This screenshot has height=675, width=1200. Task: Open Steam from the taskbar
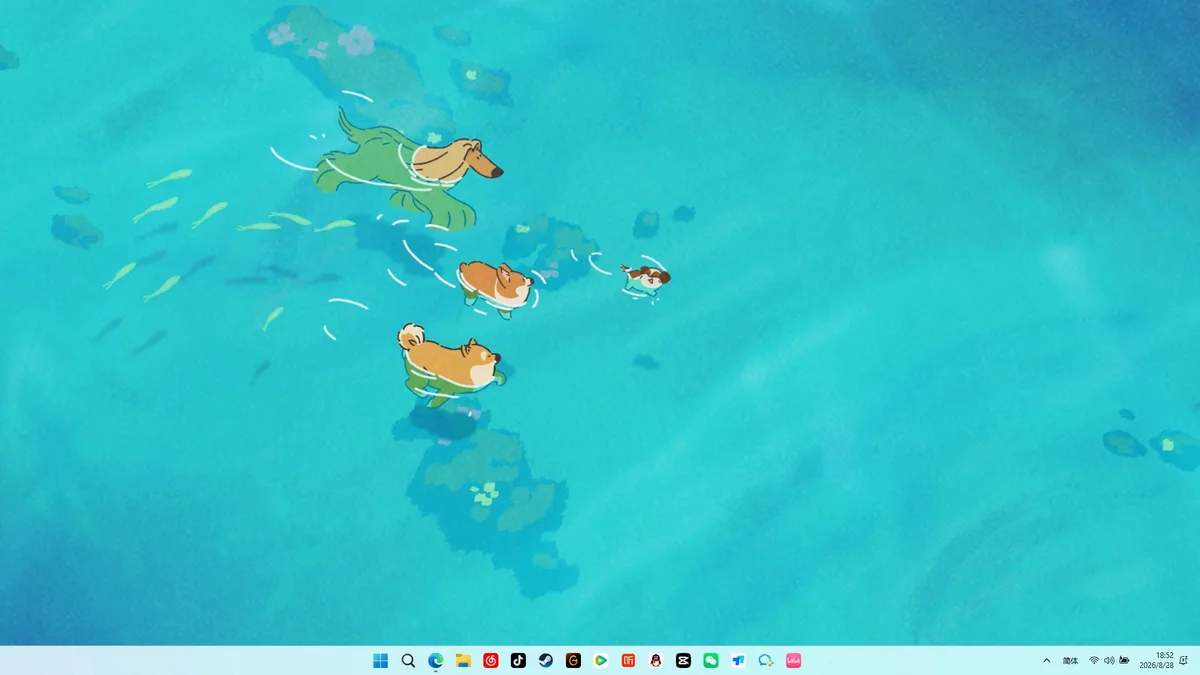click(x=545, y=660)
